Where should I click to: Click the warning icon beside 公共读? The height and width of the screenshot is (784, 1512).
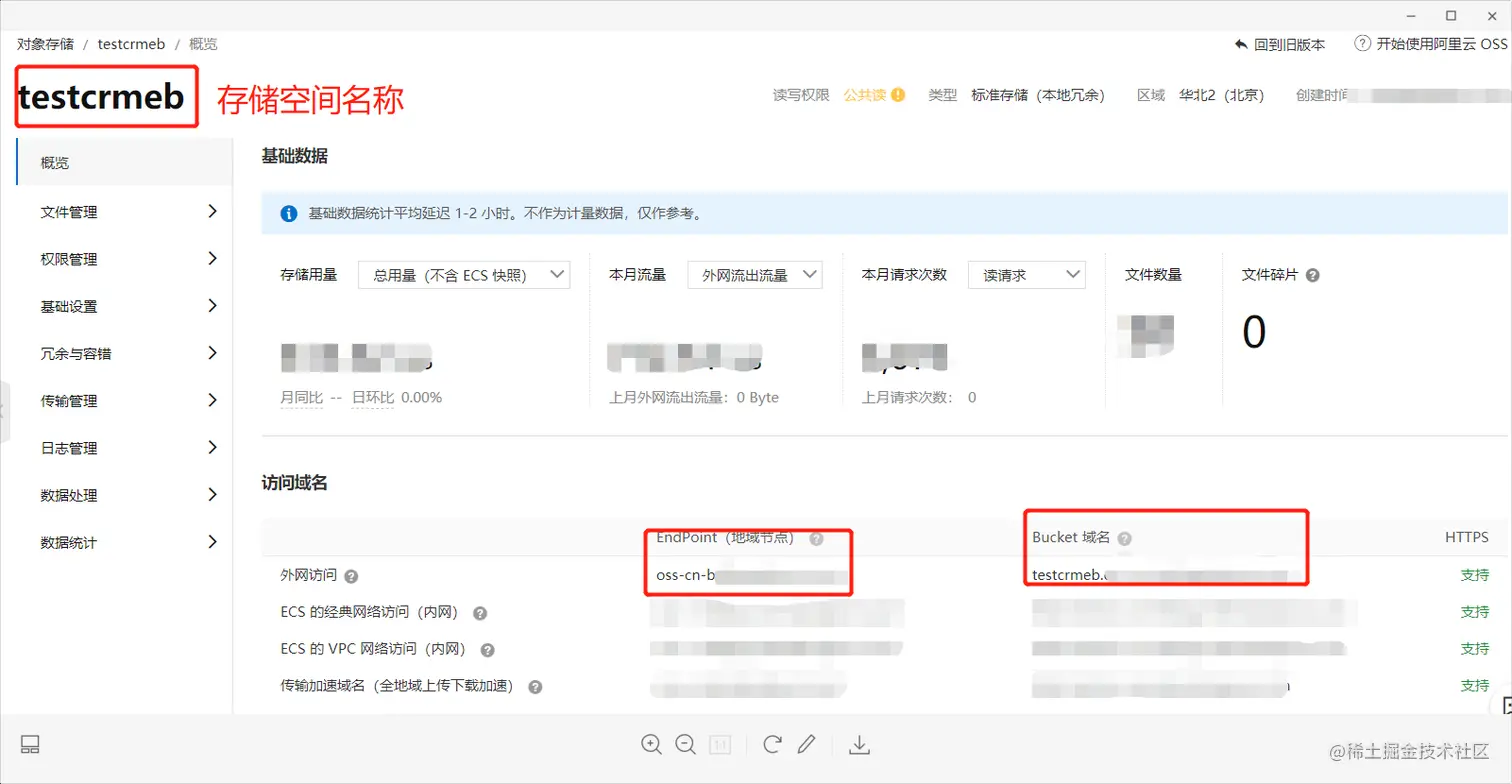pyautogui.click(x=898, y=95)
